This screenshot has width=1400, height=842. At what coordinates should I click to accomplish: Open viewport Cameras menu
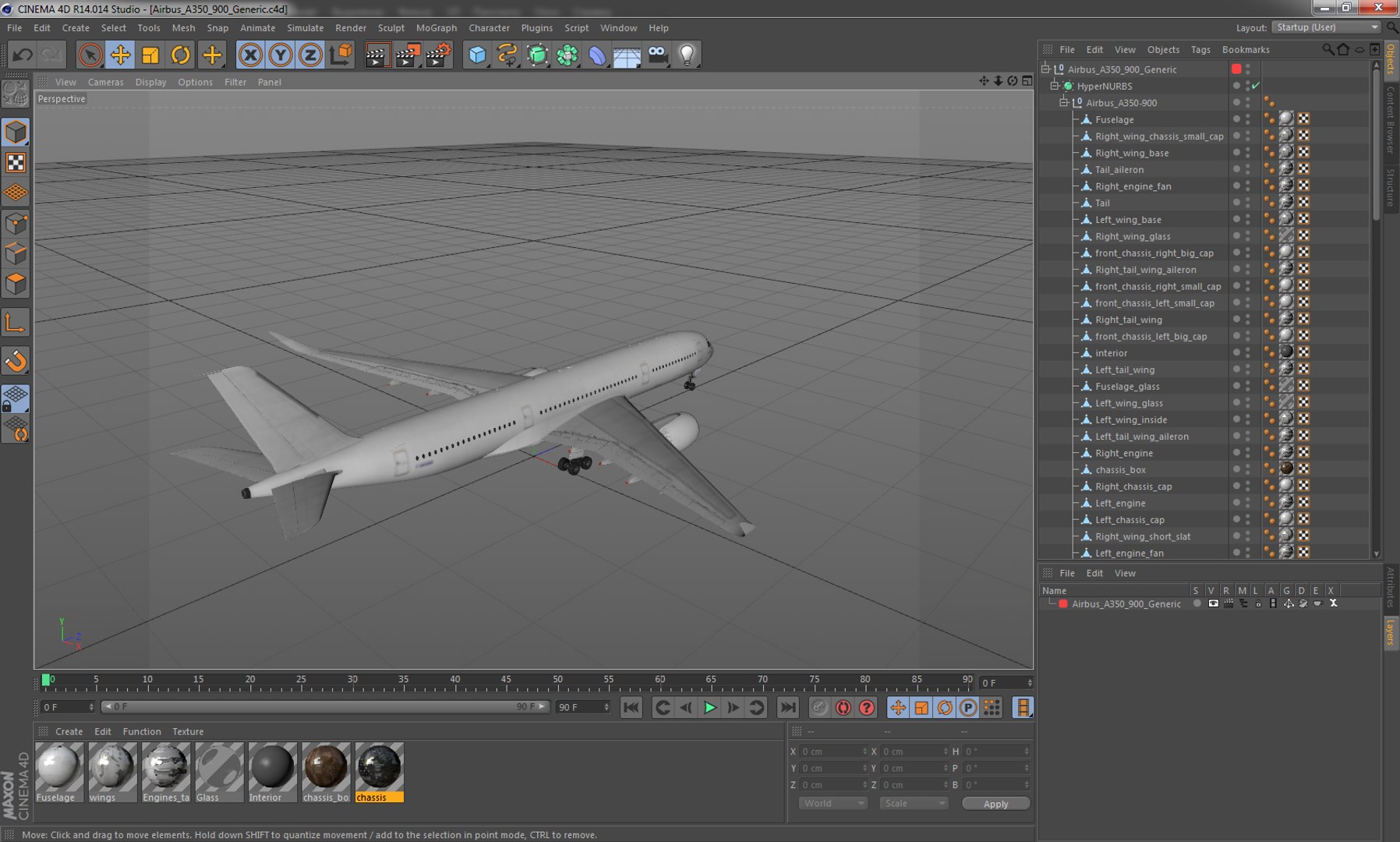click(105, 82)
